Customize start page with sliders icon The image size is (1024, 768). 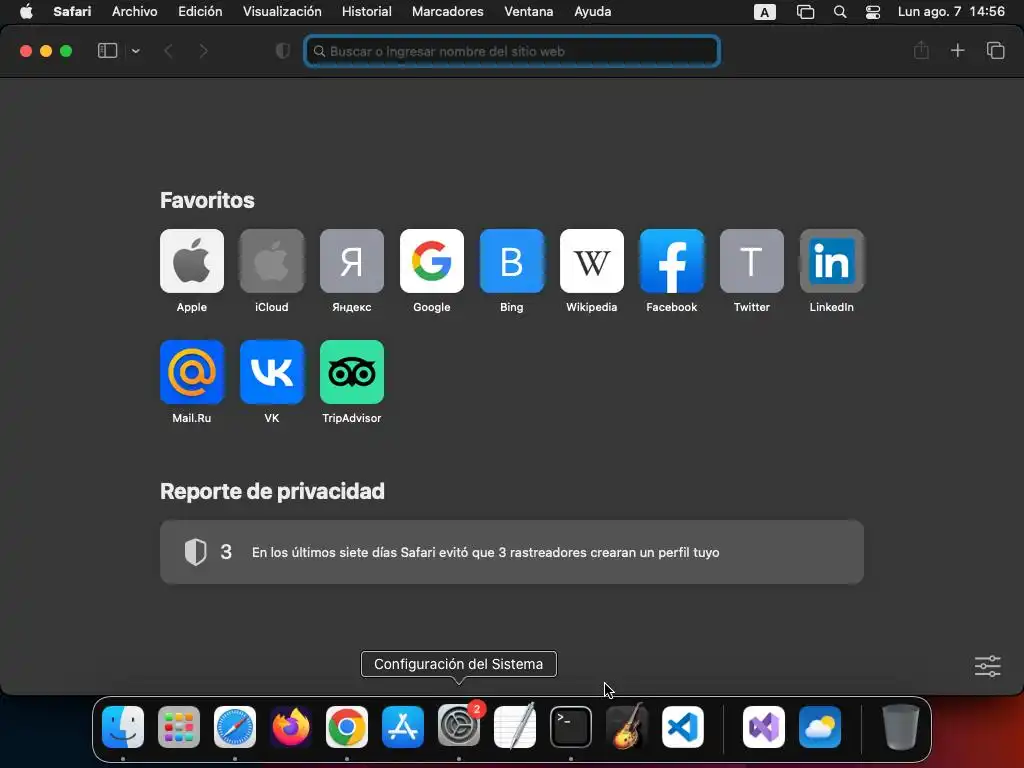(x=987, y=666)
